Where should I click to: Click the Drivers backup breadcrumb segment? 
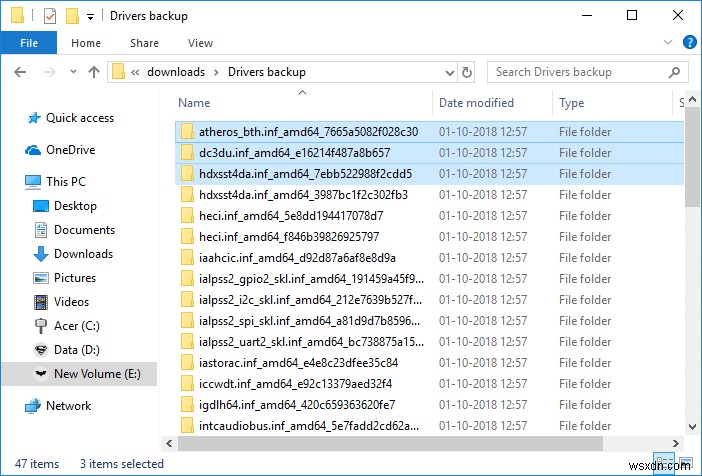[x=267, y=72]
